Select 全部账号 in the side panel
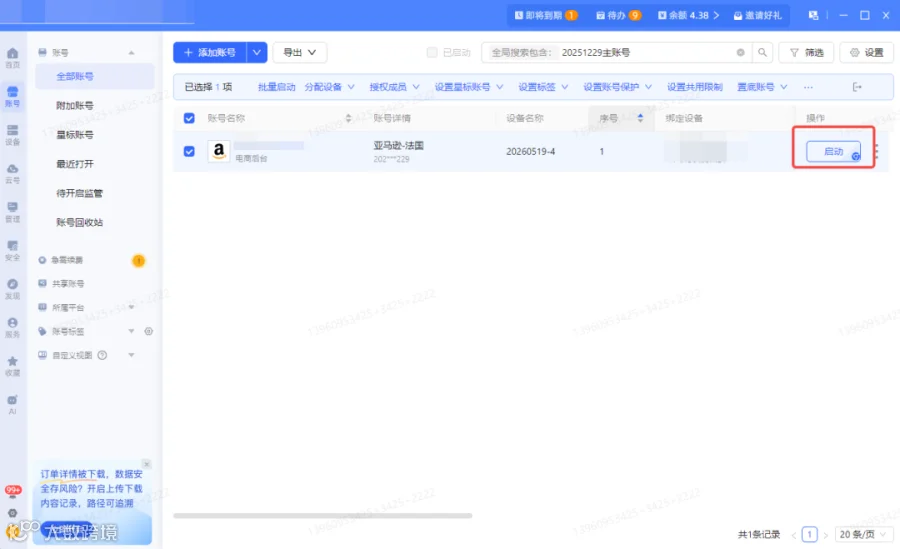This screenshot has height=549, width=900. point(95,76)
